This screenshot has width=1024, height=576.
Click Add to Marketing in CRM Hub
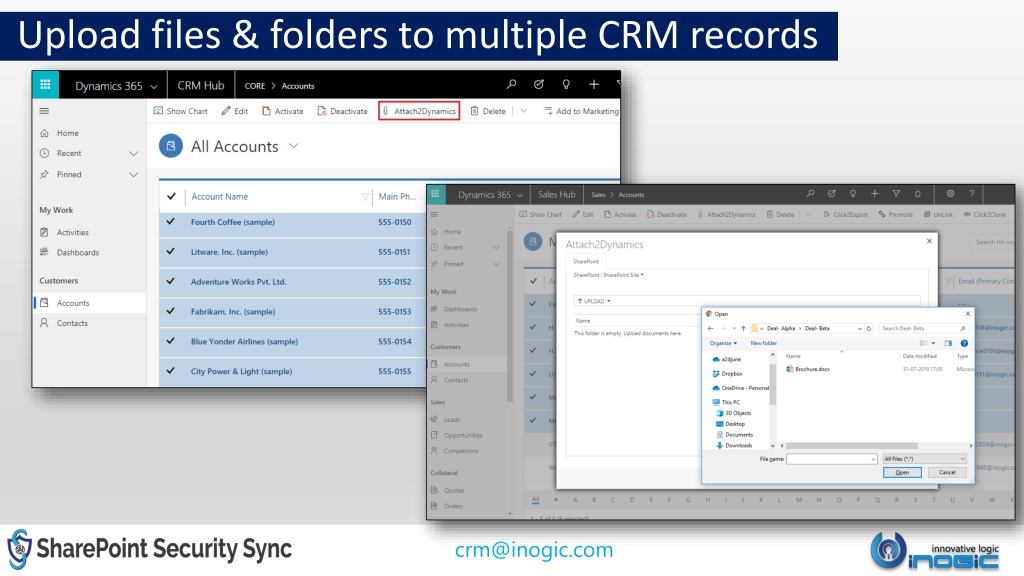pos(581,111)
